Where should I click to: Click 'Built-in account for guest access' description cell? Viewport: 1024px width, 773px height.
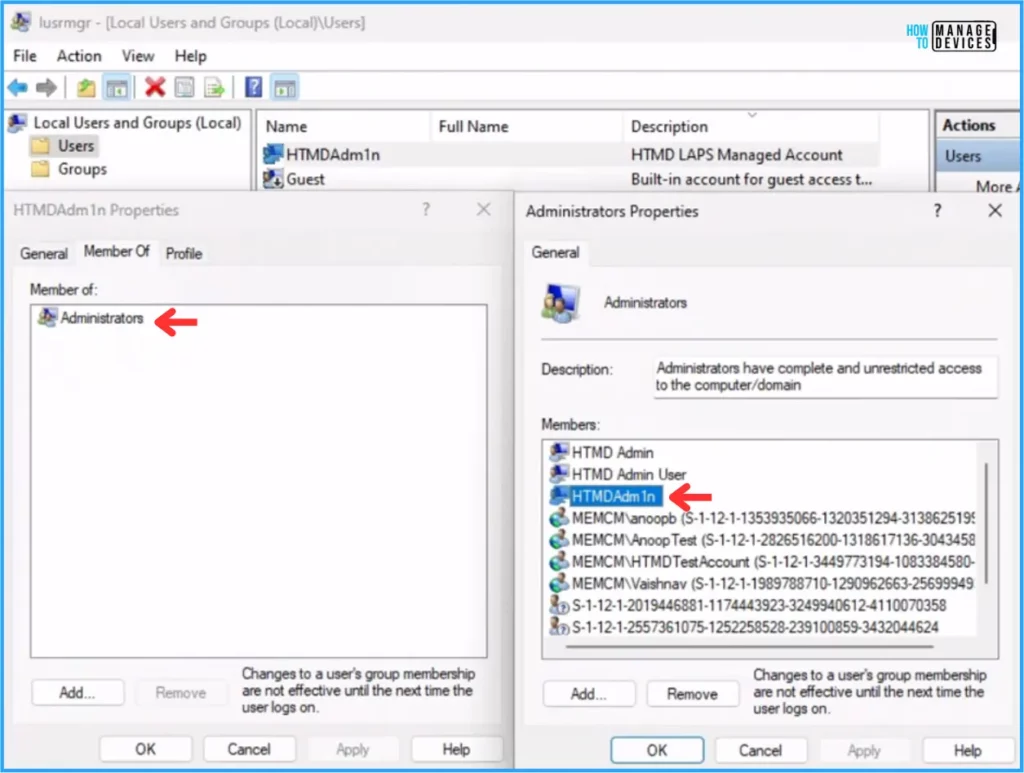coord(751,180)
